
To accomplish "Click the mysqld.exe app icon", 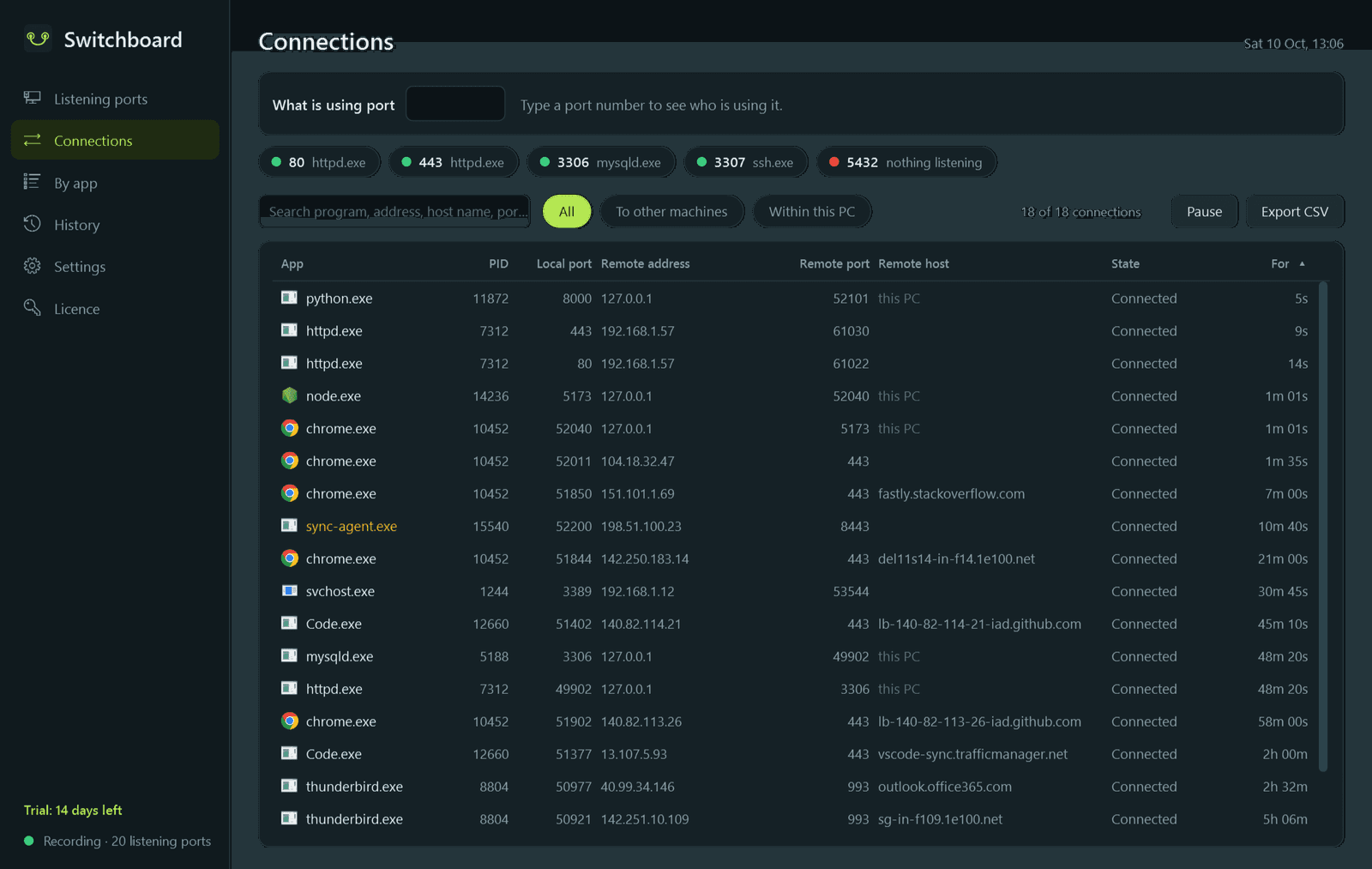I will point(289,655).
